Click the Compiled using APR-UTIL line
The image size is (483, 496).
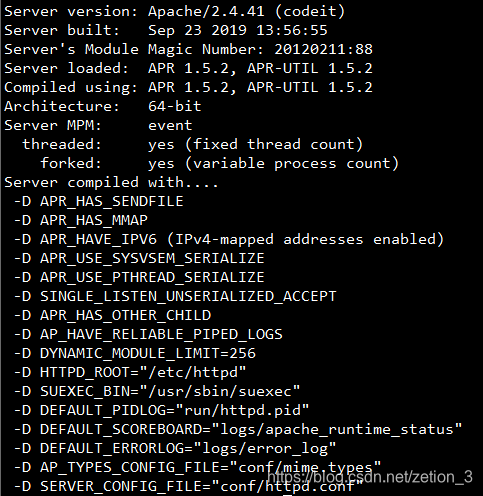[188, 87]
